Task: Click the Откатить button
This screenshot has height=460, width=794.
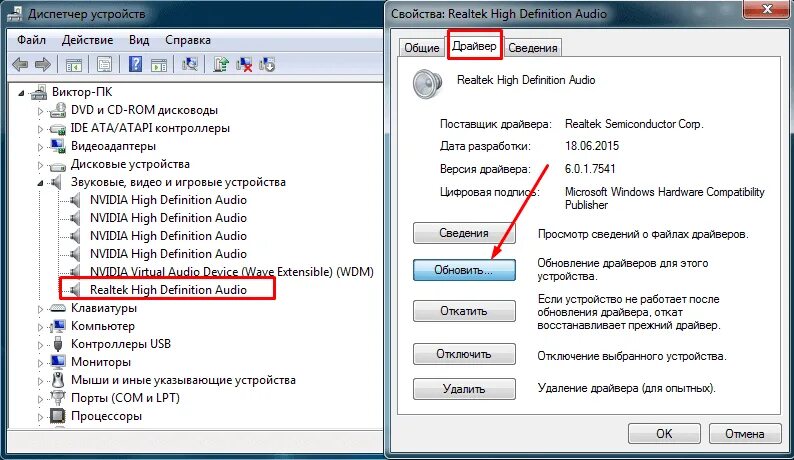Action: pos(464,311)
